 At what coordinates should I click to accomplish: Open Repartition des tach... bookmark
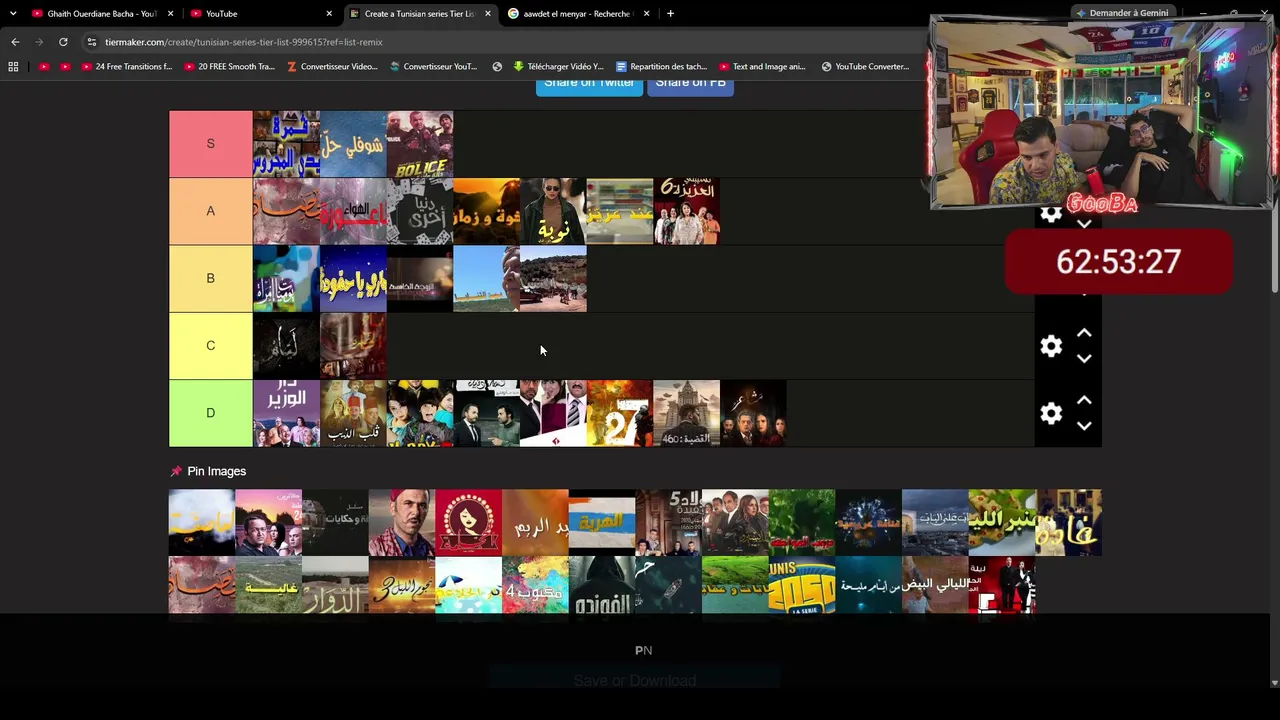click(x=661, y=67)
